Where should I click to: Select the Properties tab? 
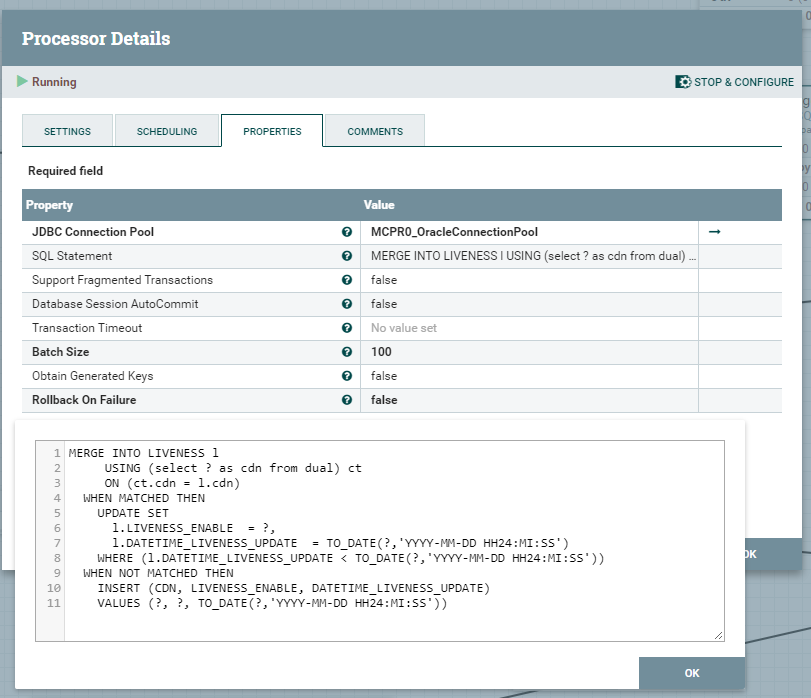[272, 131]
